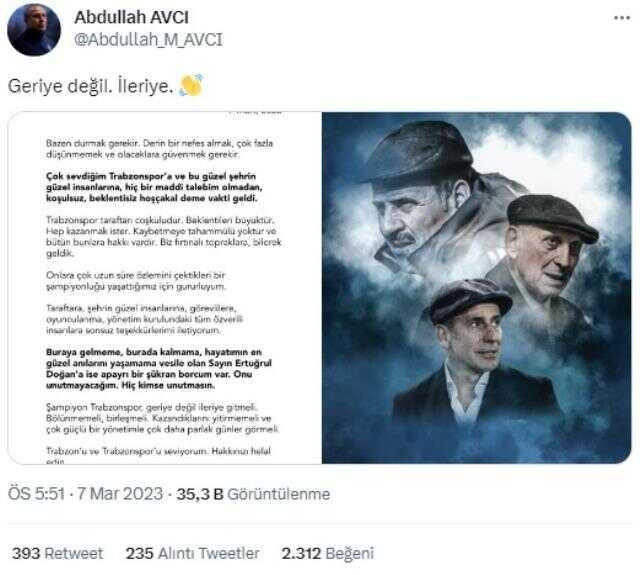
Task: Click the mustached man in top of poster
Action: [429, 196]
